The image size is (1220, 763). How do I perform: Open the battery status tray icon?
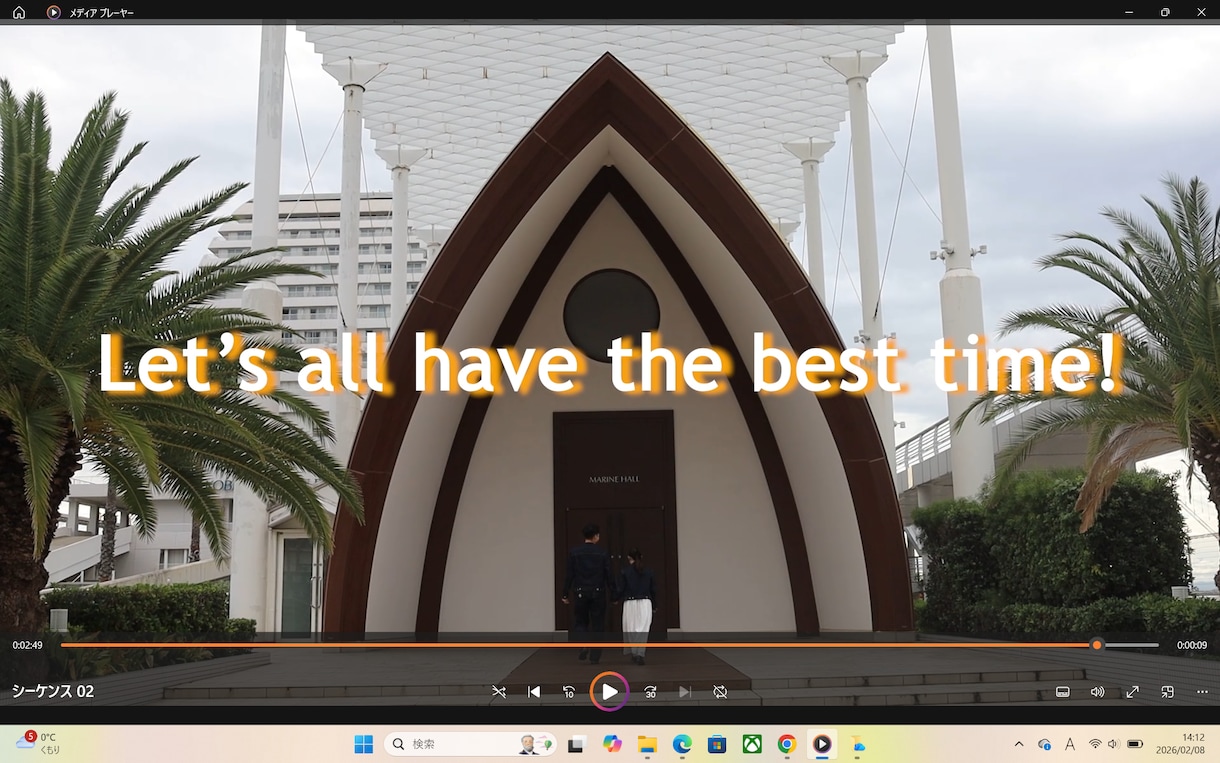(x=1135, y=744)
